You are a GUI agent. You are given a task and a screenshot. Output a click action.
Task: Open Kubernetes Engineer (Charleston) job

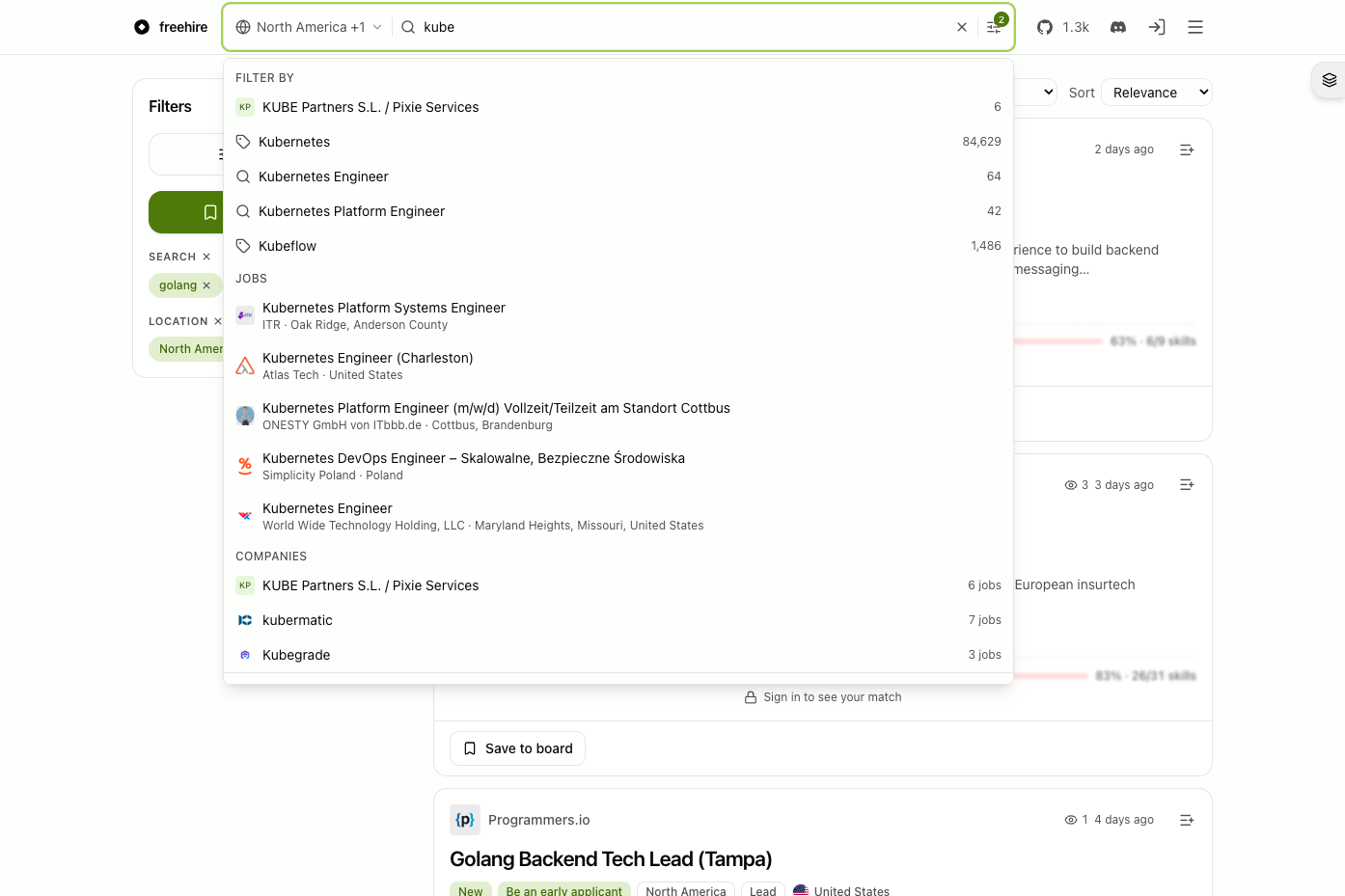[618, 366]
